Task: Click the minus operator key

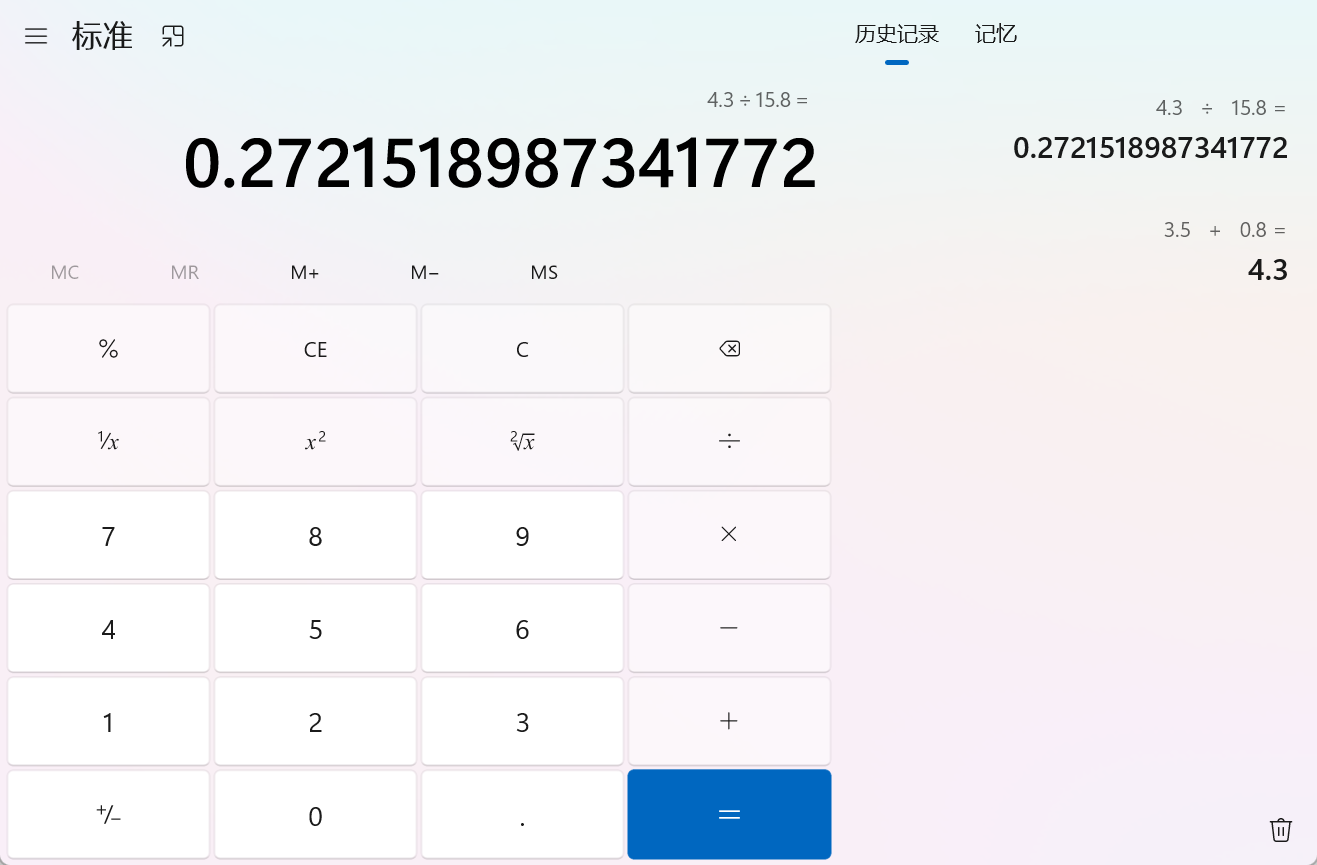Action: pos(729,628)
